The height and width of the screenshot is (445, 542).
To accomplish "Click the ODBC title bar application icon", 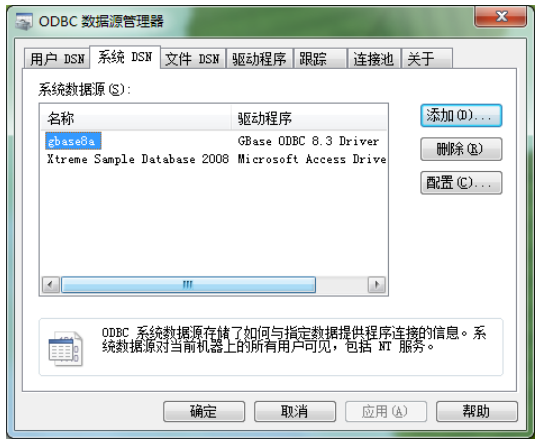I will (x=24, y=21).
